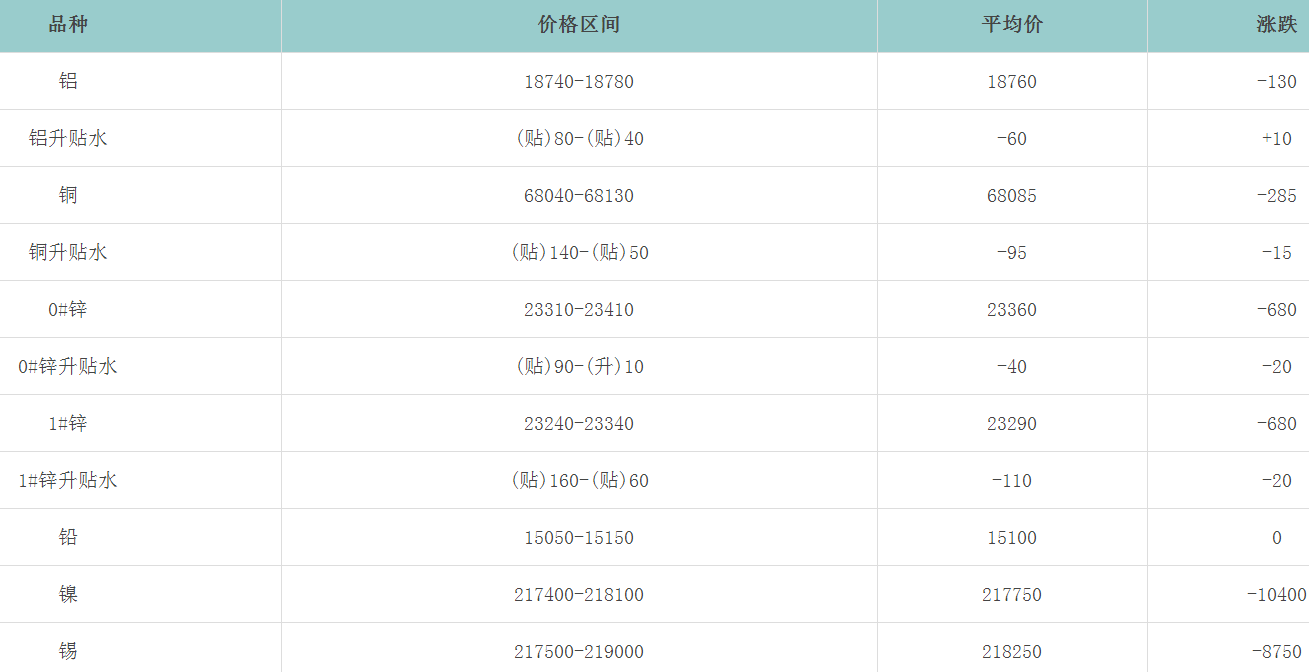
Task: Click copper price range 68040-68130
Action: pos(579,196)
